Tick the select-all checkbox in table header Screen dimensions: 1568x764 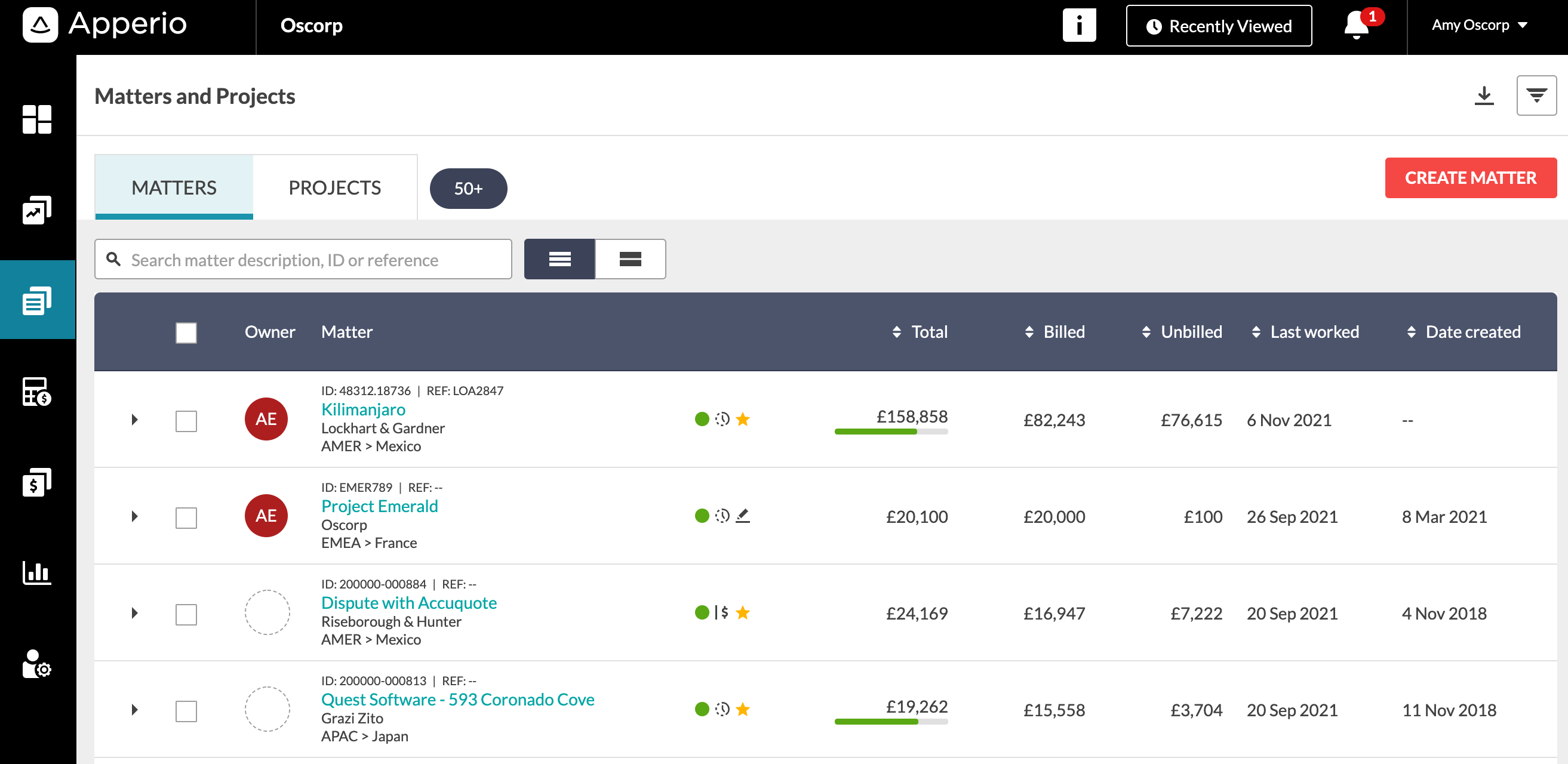pyautogui.click(x=186, y=332)
